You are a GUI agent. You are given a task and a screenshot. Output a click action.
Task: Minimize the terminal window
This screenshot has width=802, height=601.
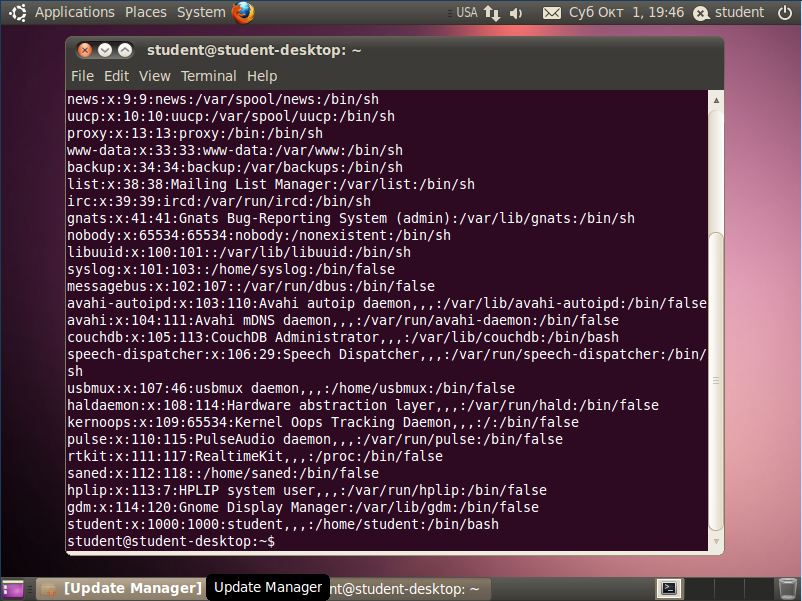point(105,50)
